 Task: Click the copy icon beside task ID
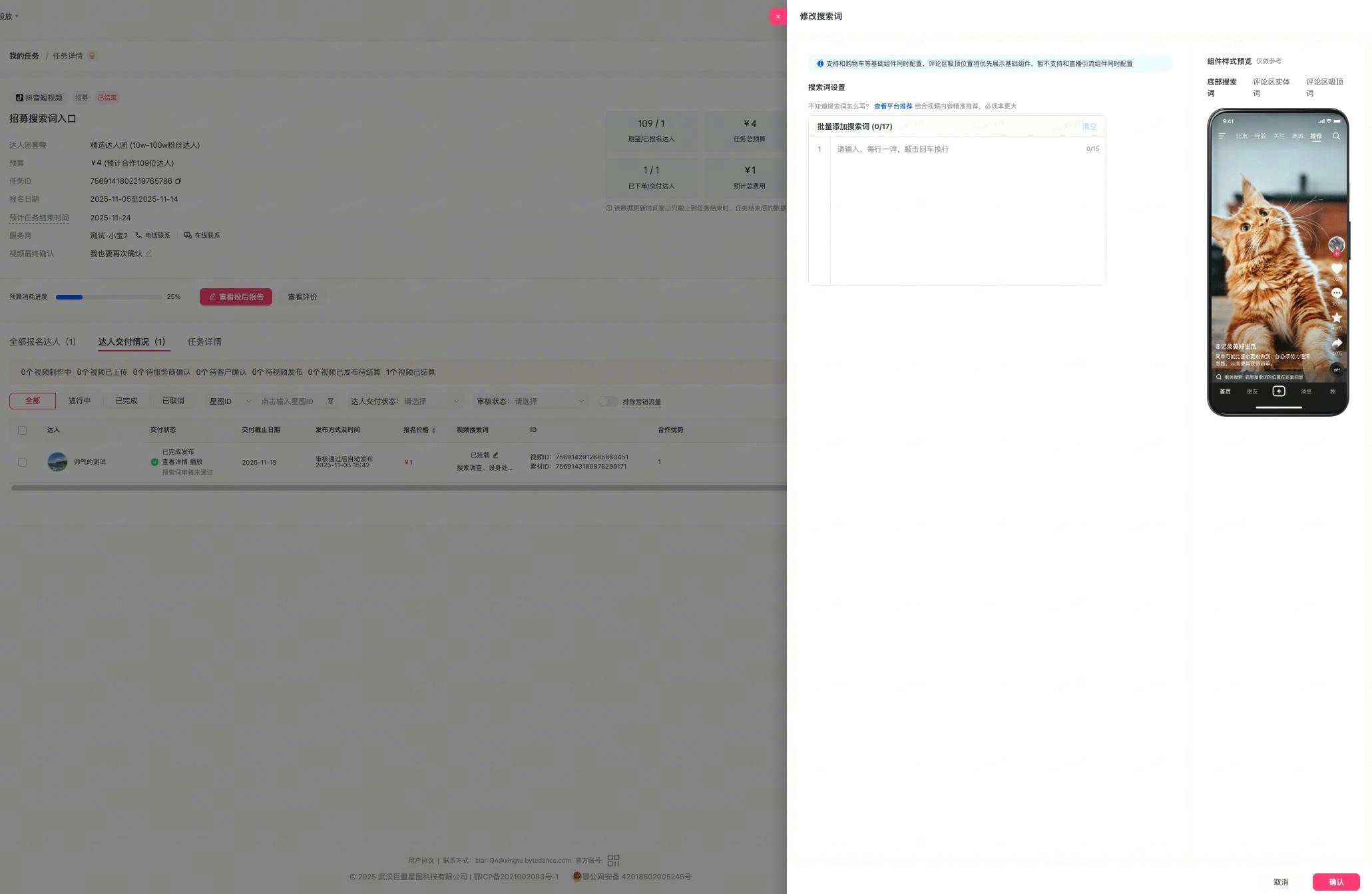[x=178, y=181]
